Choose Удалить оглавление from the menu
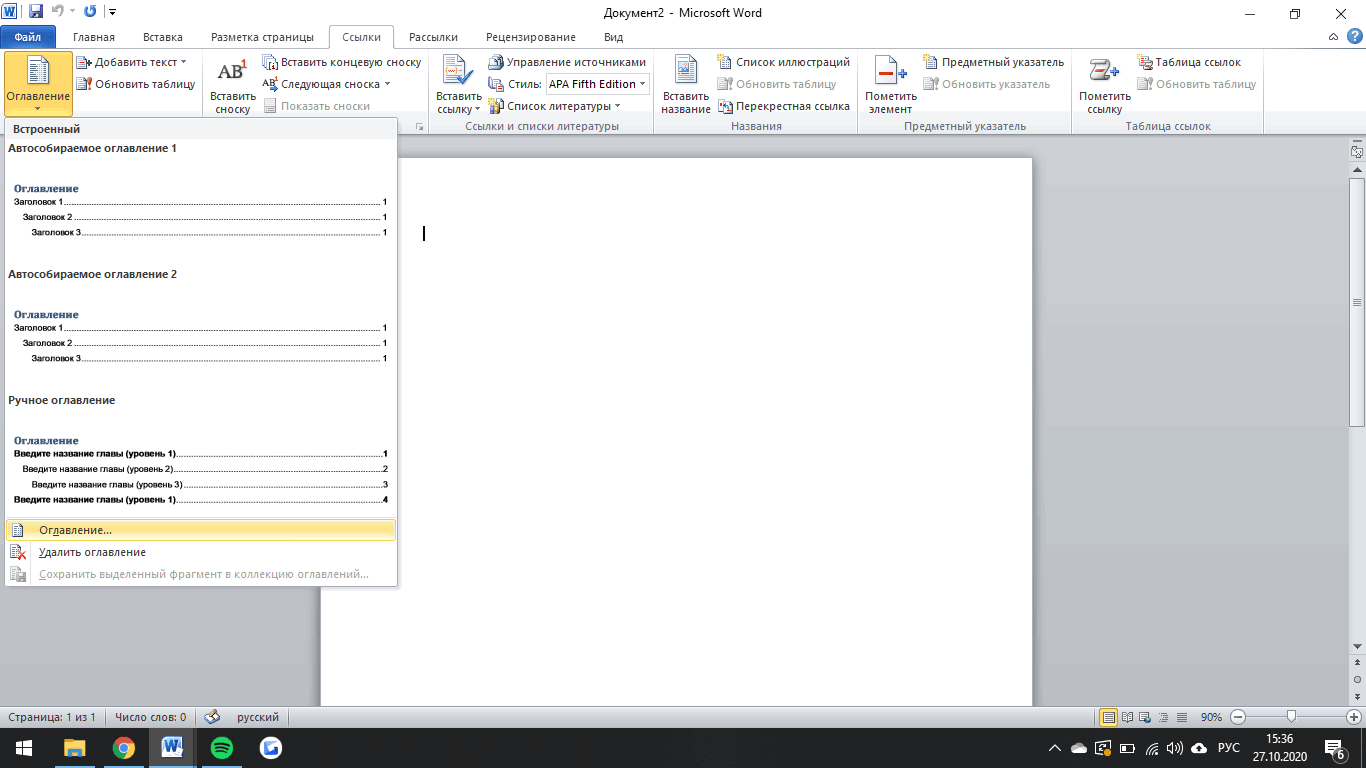The height and width of the screenshot is (768, 1366). tap(92, 552)
